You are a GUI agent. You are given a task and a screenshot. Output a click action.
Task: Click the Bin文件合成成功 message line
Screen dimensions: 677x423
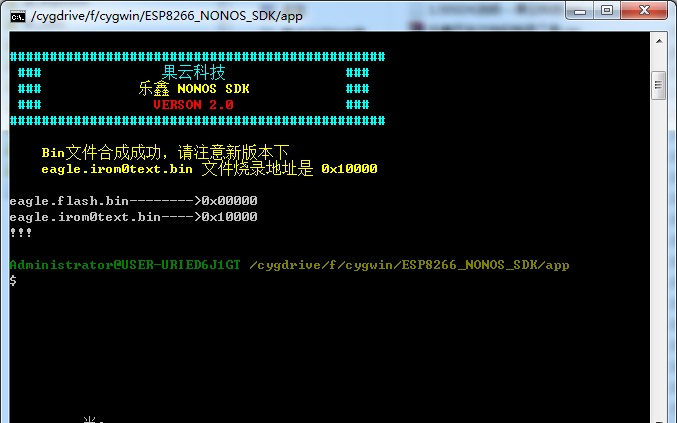[165, 152]
